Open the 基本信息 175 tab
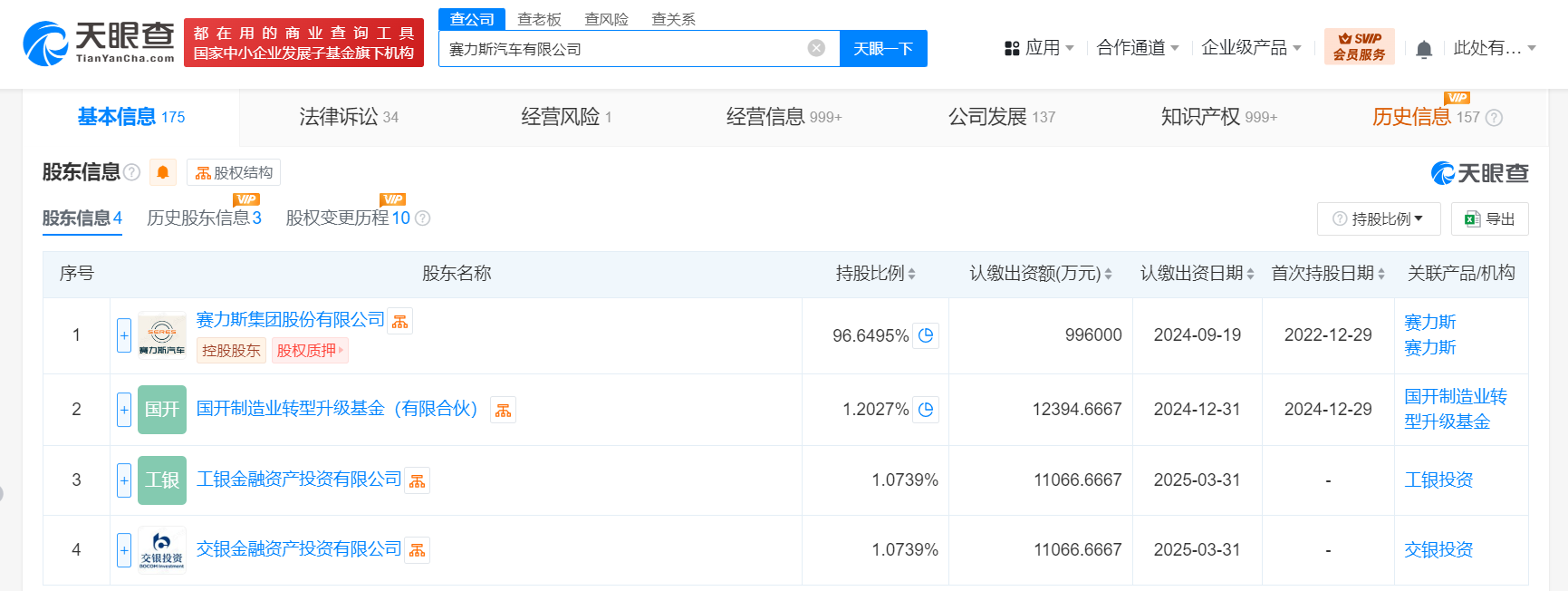Image resolution: width=1568 pixels, height=591 pixels. point(131,117)
